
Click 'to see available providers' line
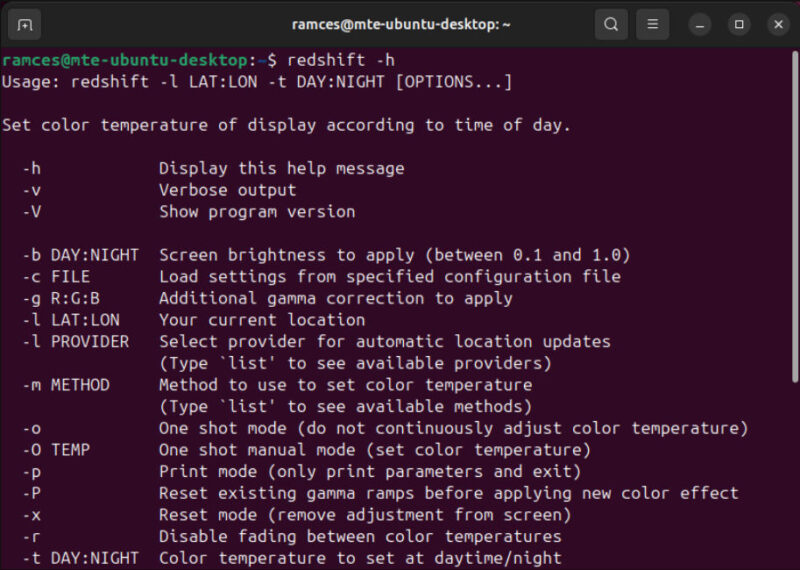355,363
